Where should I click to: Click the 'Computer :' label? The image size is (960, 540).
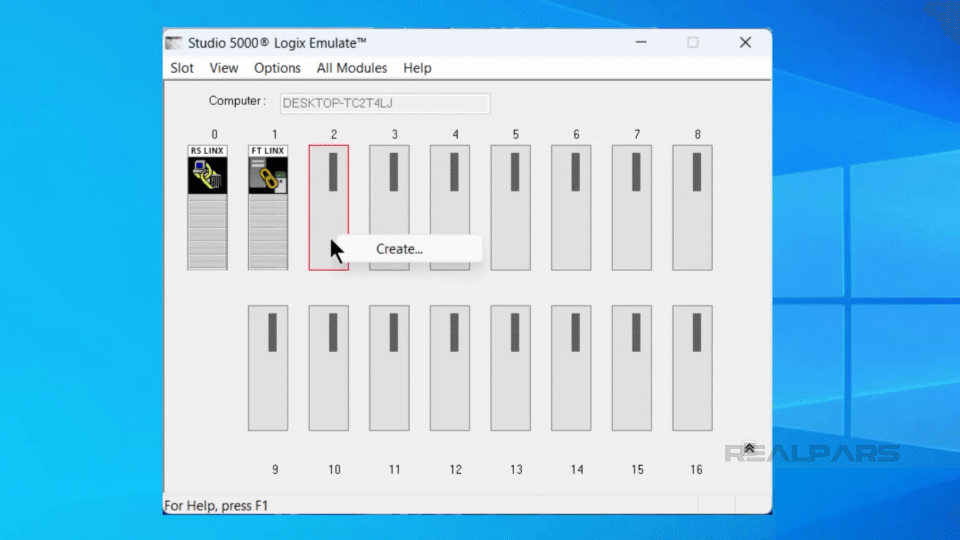pyautogui.click(x=237, y=101)
